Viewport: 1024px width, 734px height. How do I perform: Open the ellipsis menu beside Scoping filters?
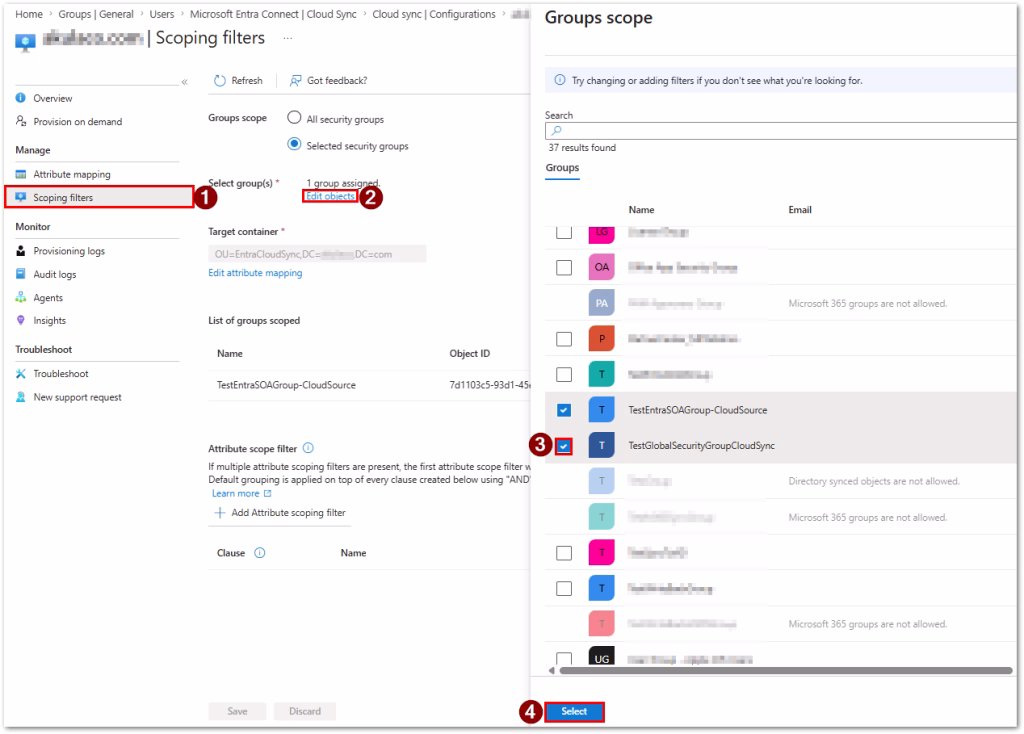pyautogui.click(x=289, y=38)
